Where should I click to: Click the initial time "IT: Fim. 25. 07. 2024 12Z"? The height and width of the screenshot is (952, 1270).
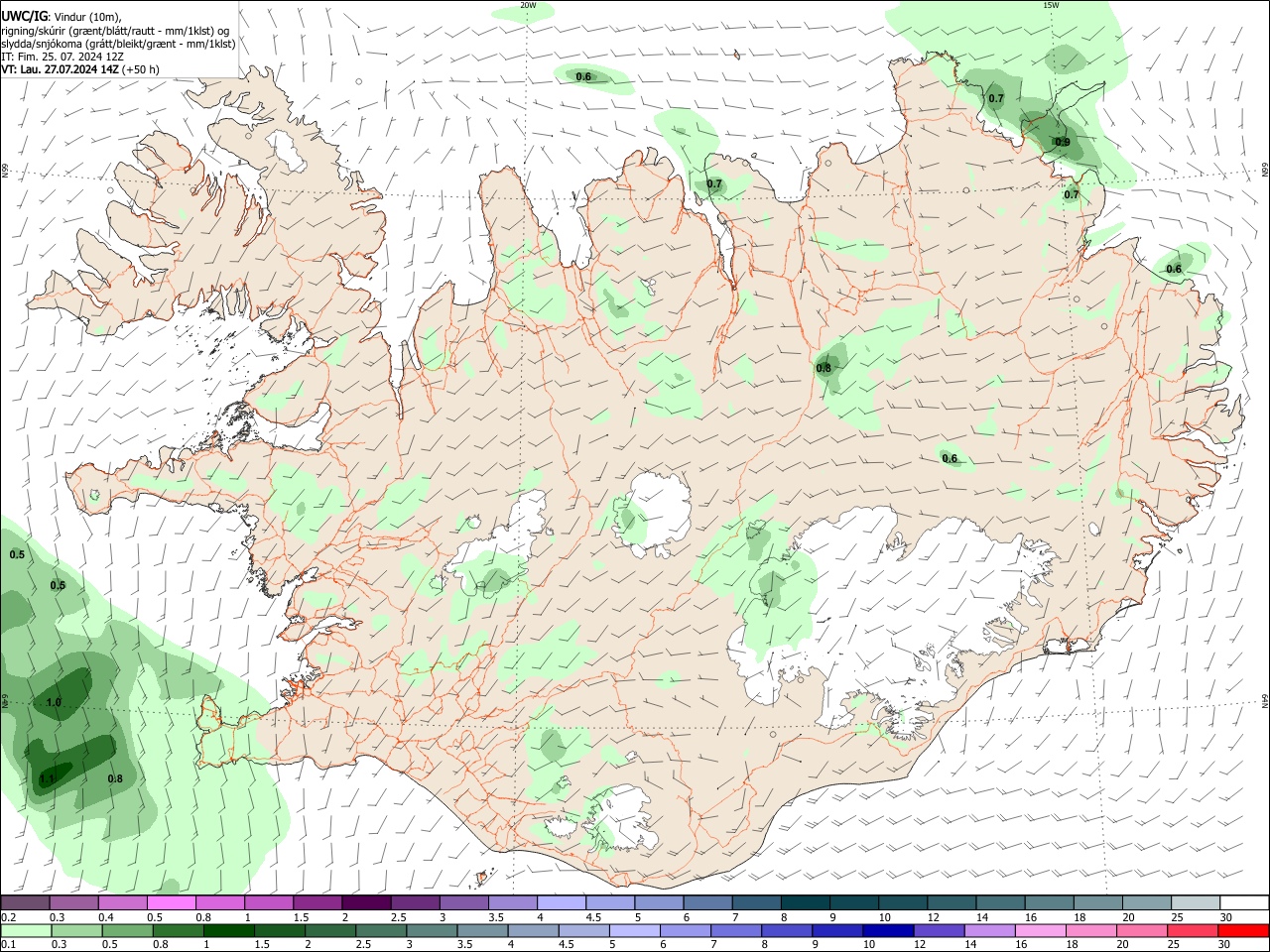pyautogui.click(x=63, y=57)
